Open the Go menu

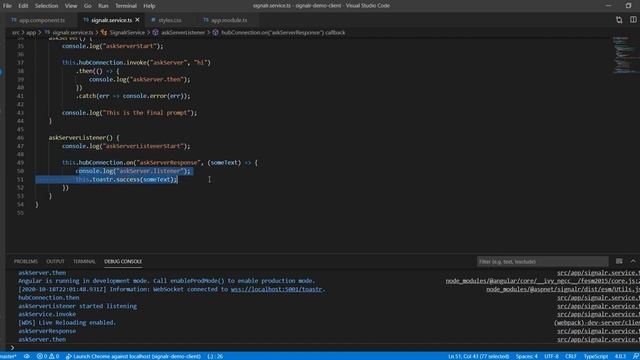(87, 6)
